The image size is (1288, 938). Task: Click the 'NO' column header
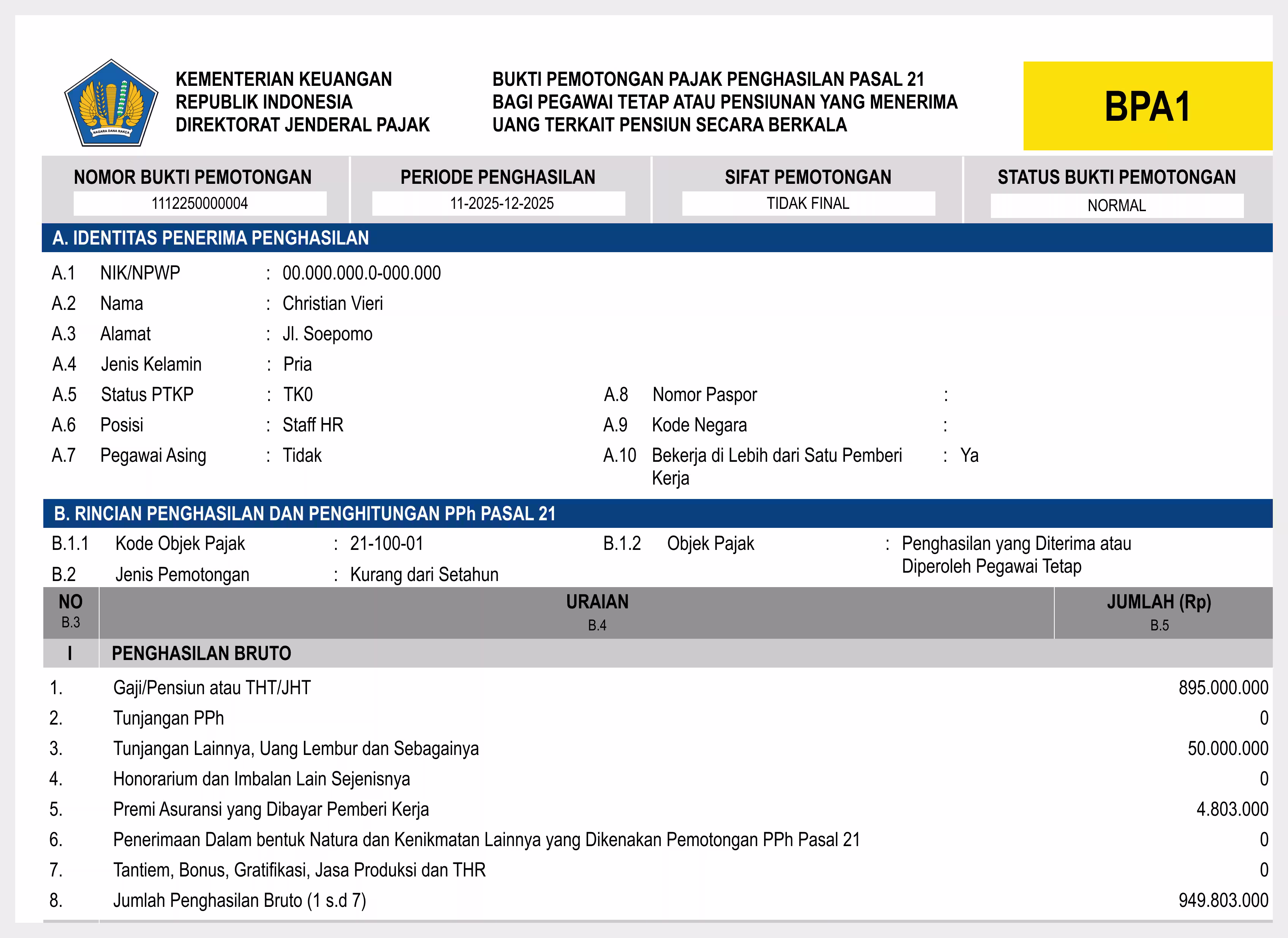70,602
